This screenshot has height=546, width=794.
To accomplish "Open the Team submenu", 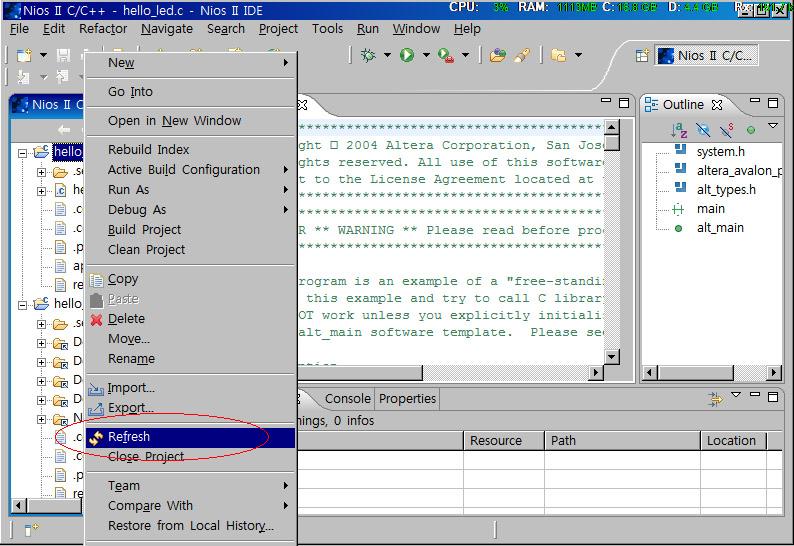I will 190,486.
